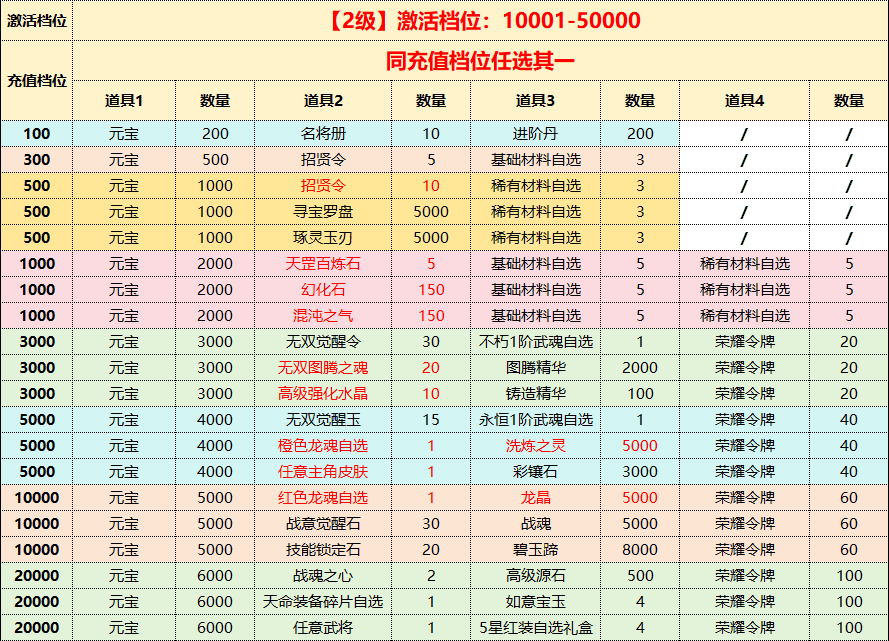Click the red 龙晶 cell
The width and height of the screenshot is (889, 641).
pyautogui.click(x=535, y=498)
